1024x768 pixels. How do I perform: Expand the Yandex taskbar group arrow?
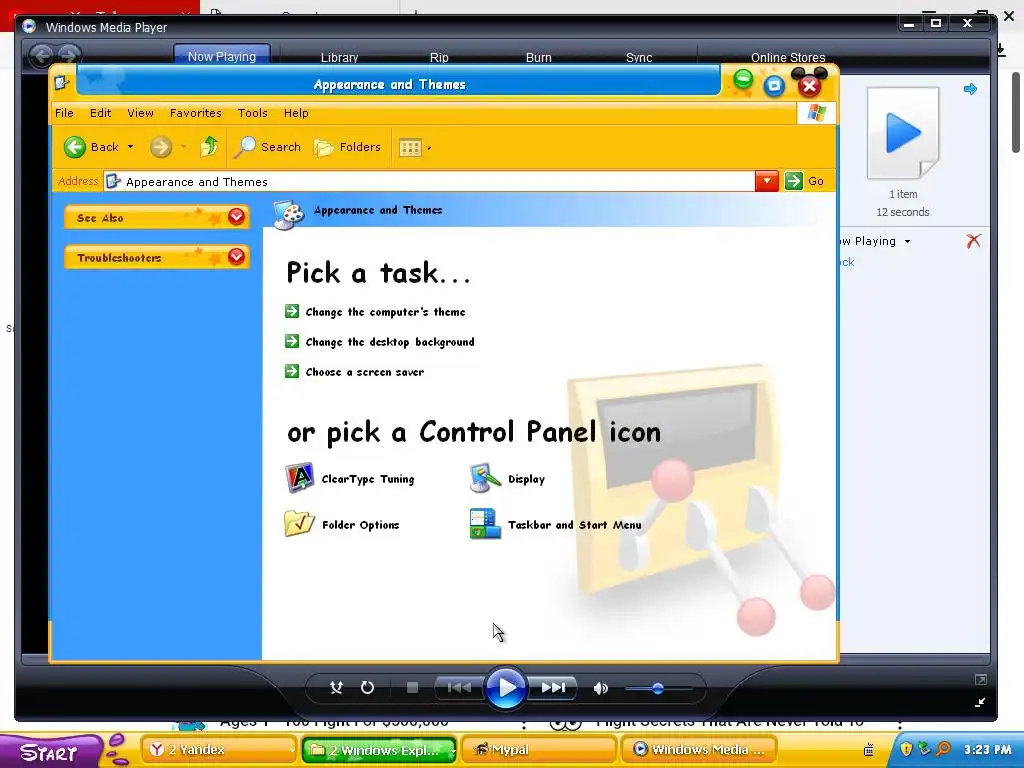click(x=292, y=750)
